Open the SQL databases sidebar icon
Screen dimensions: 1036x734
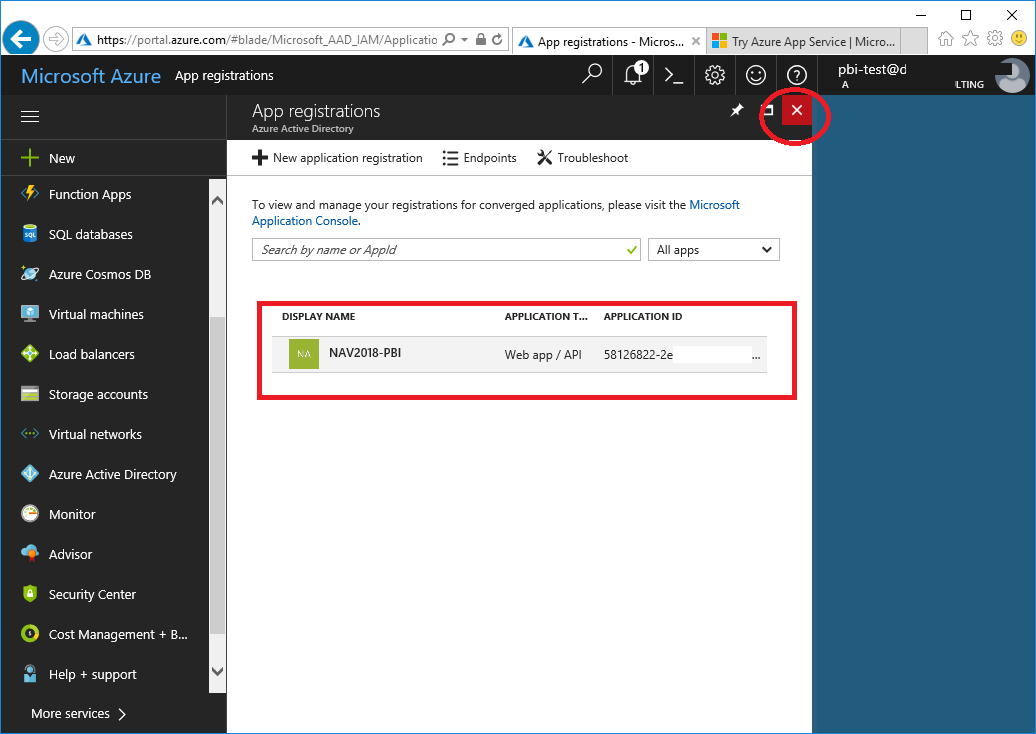pos(30,234)
